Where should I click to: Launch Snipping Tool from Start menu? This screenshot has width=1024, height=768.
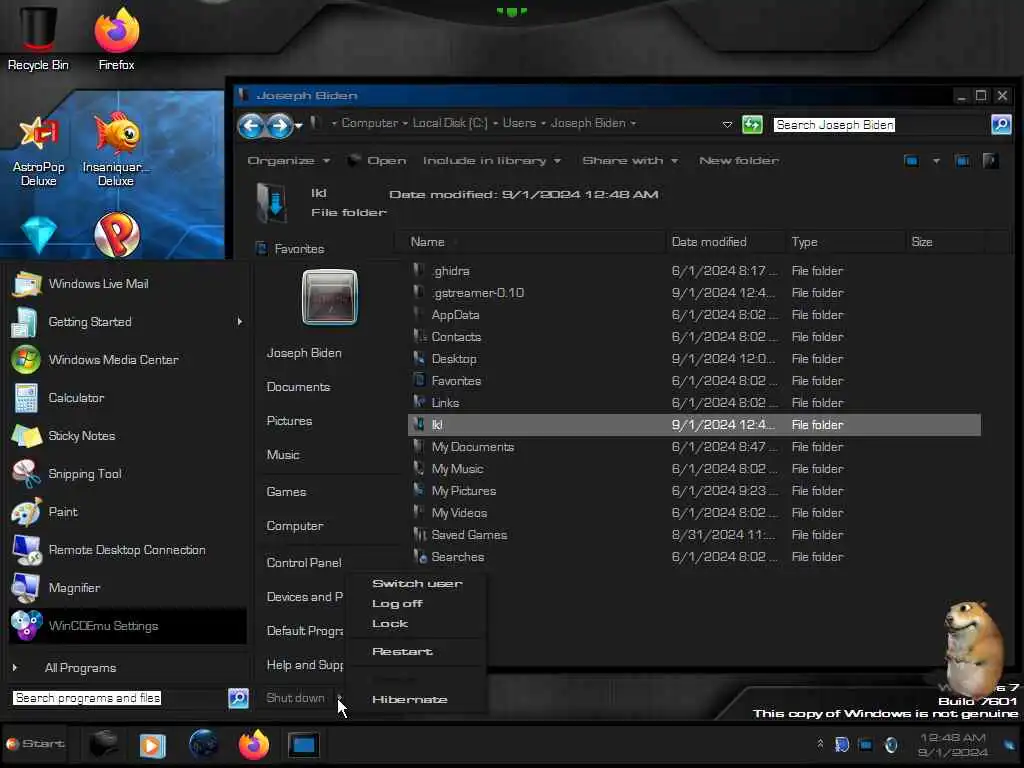click(x=128, y=474)
